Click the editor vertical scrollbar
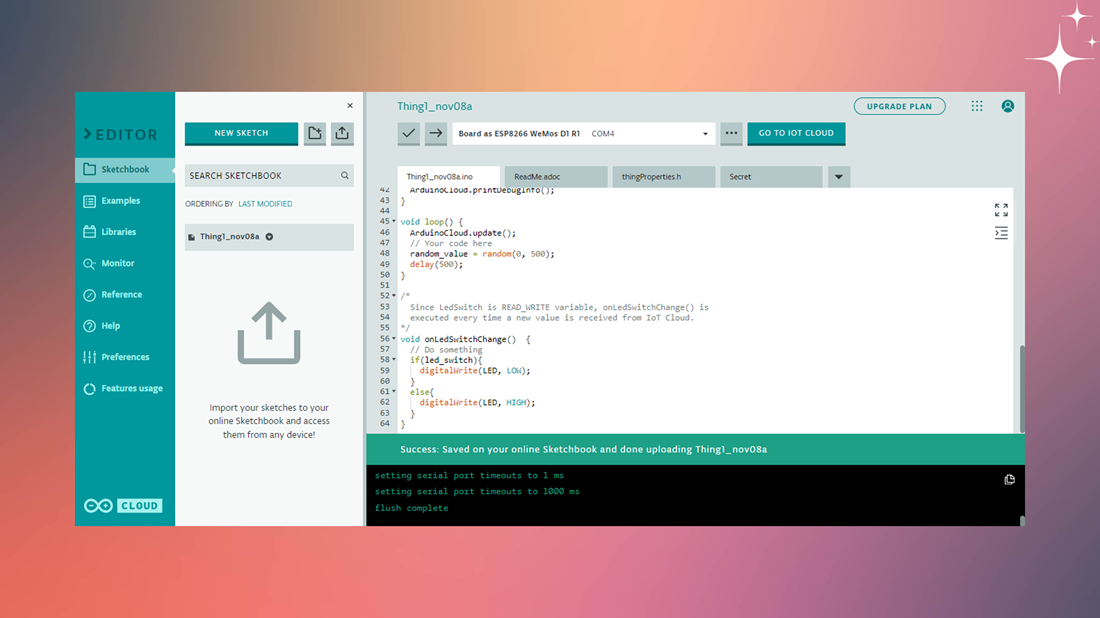This screenshot has width=1100, height=618. pyautogui.click(x=1021, y=389)
